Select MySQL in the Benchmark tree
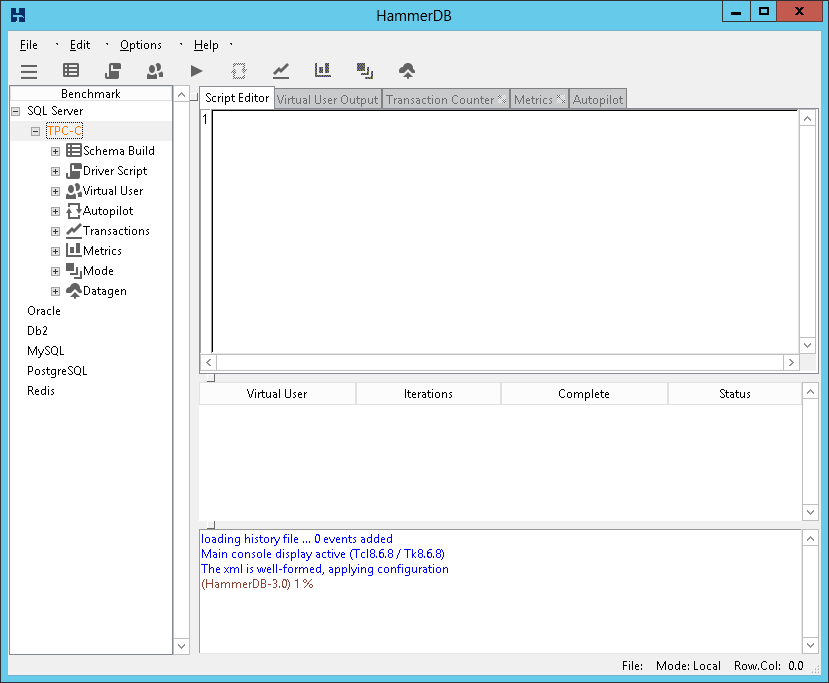The height and width of the screenshot is (683, 829). 45,351
